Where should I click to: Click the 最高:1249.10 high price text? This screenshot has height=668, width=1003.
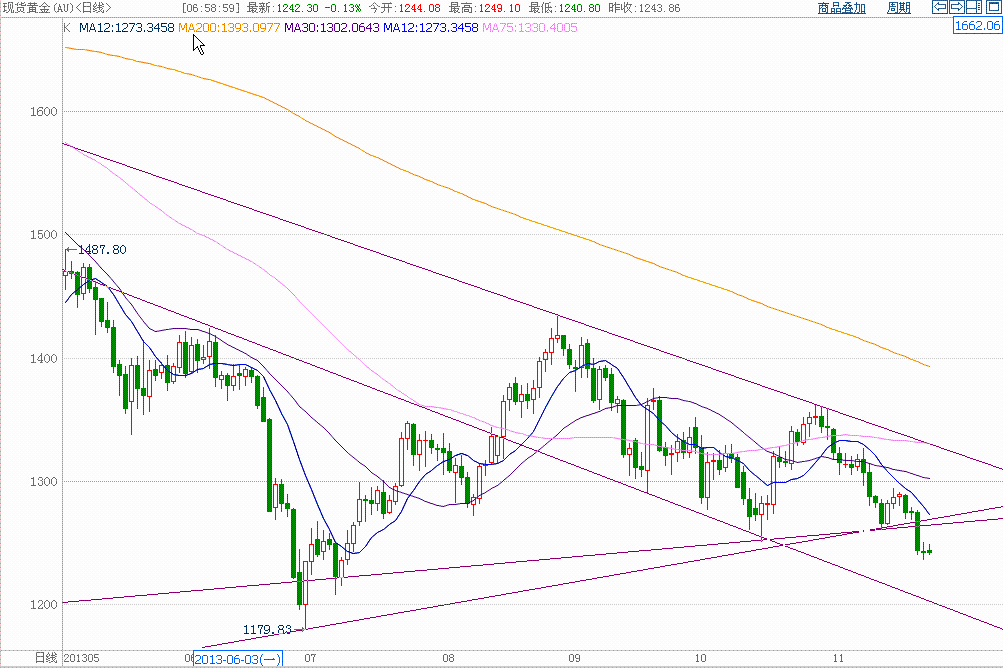(485, 8)
